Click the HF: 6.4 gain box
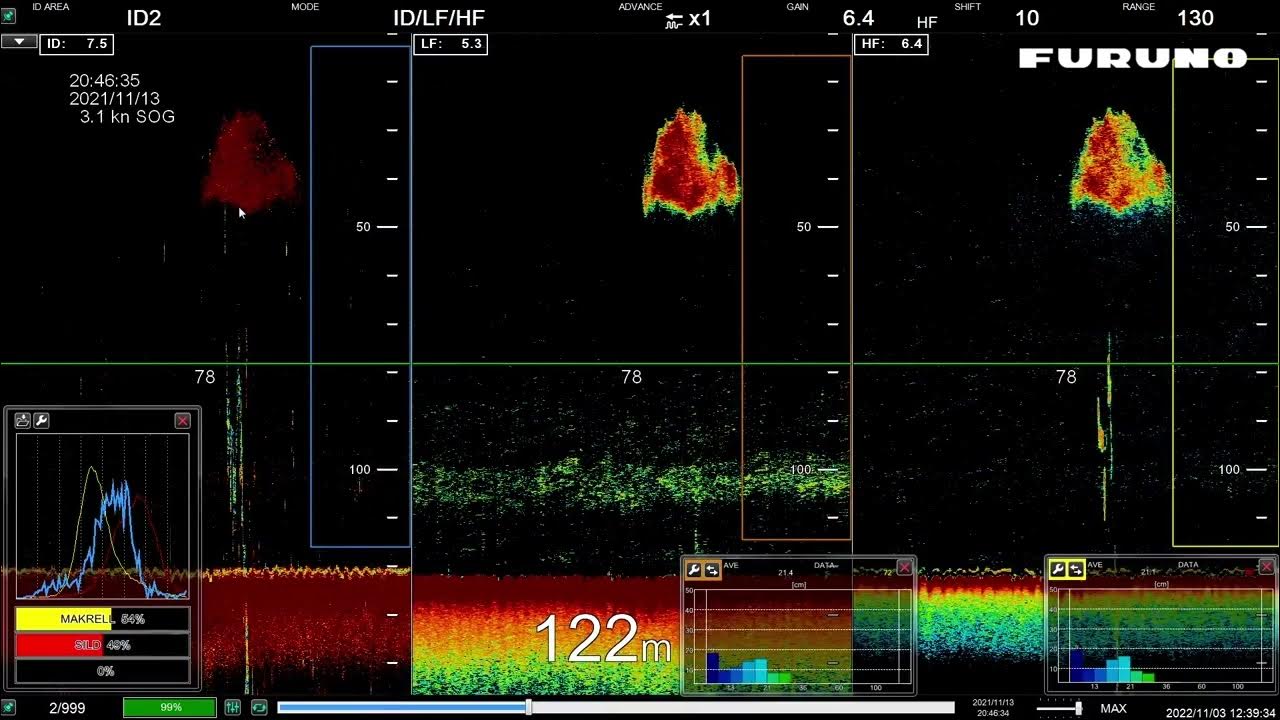The width and height of the screenshot is (1280, 720). tap(891, 44)
